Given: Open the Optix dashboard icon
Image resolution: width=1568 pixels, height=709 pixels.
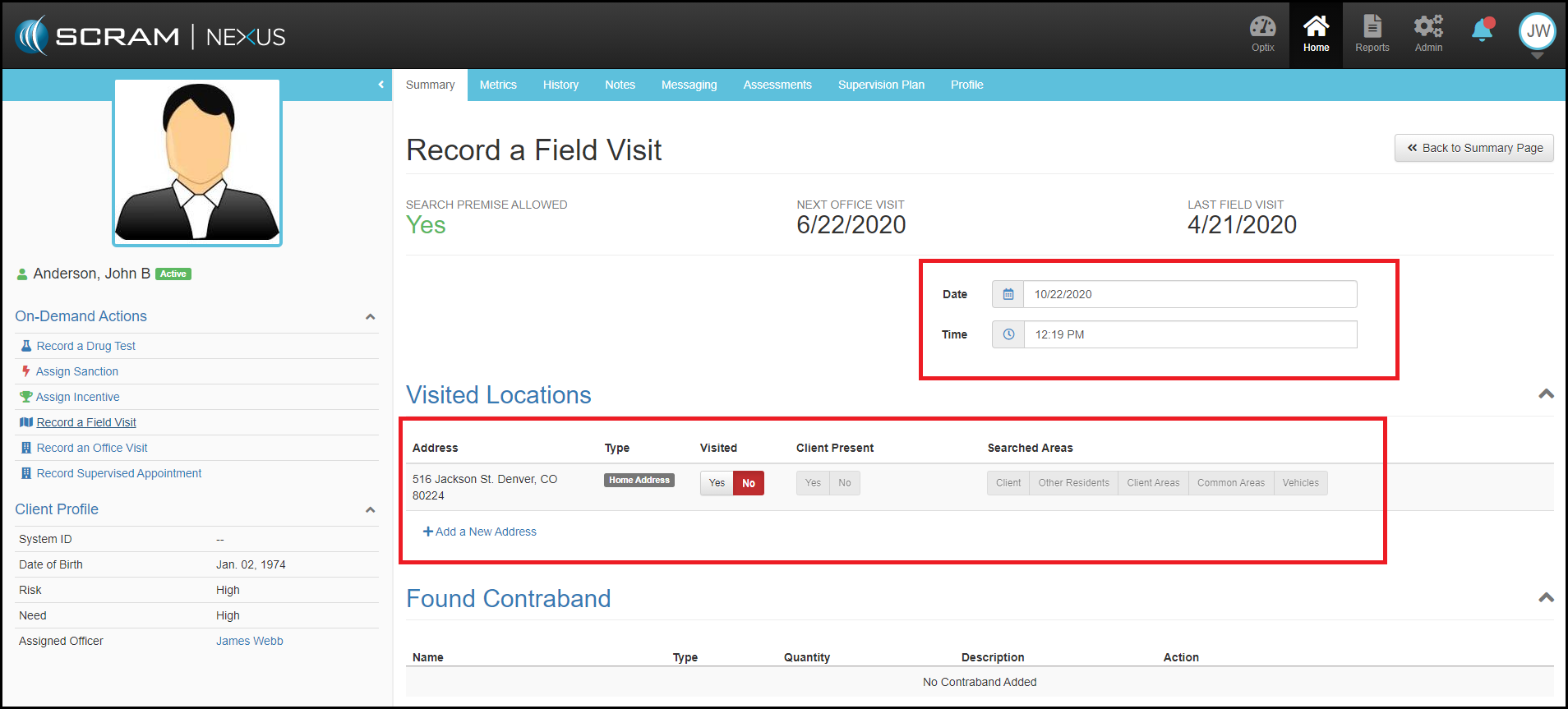Looking at the screenshot, I should coord(1262,35).
